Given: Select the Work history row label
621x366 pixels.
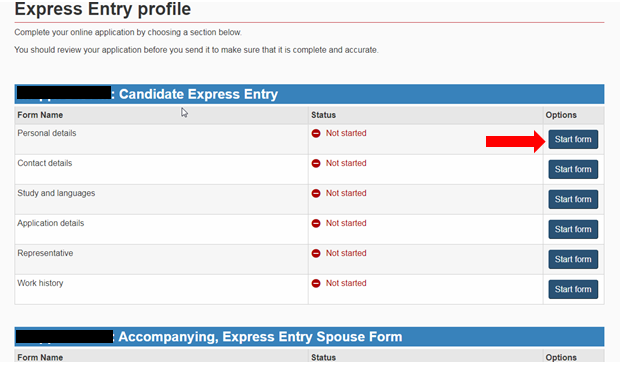Looking at the screenshot, I should pyautogui.click(x=40, y=283).
